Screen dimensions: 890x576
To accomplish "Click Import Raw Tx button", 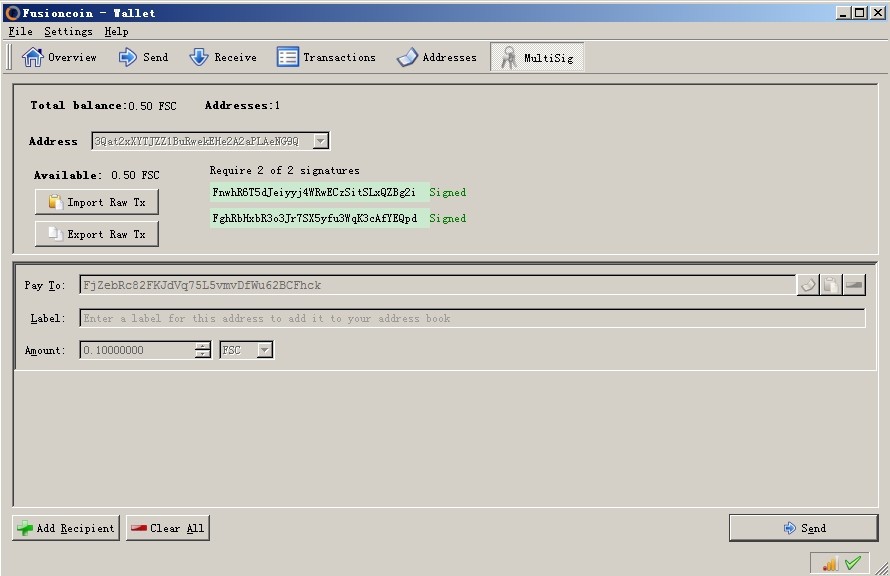I will coord(96,202).
